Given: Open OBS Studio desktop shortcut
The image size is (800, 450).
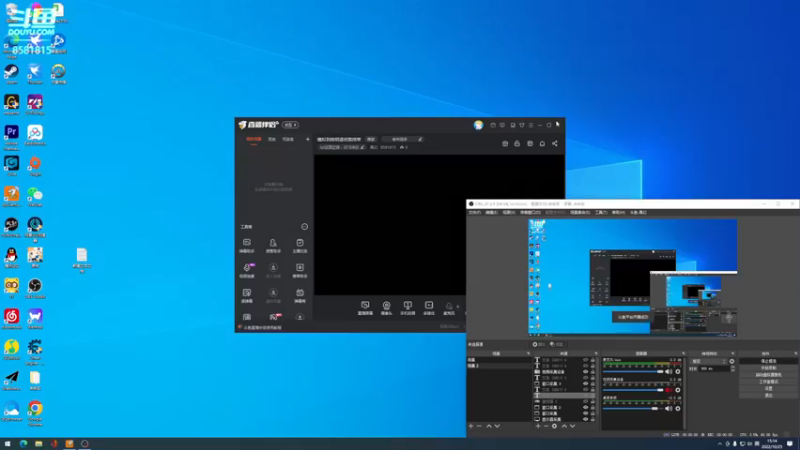Looking at the screenshot, I should coord(35,288).
